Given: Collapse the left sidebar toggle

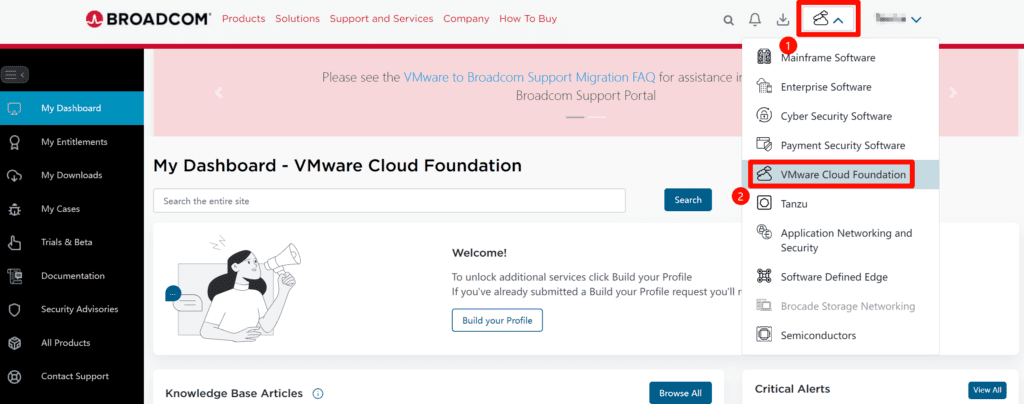Looking at the screenshot, I should [x=15, y=74].
